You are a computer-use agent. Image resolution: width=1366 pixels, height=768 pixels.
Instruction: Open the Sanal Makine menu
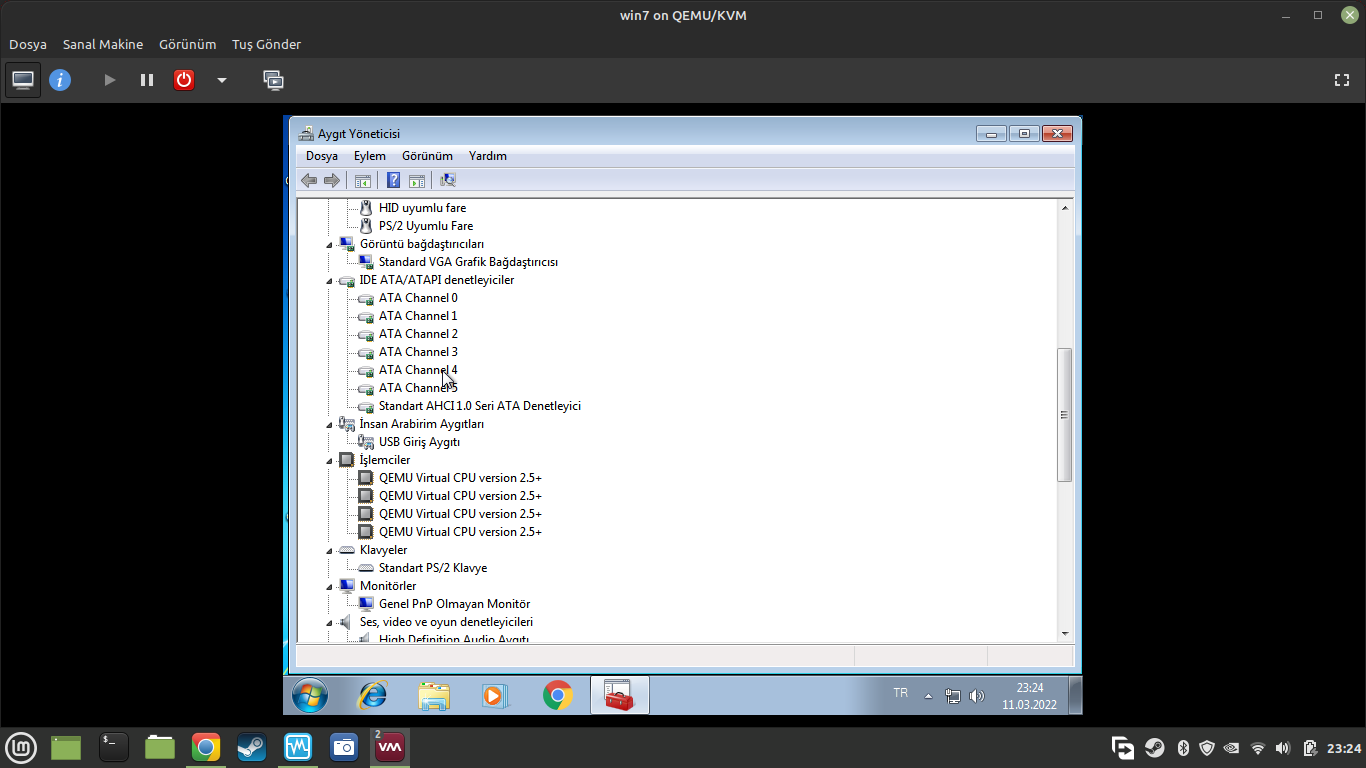pyautogui.click(x=103, y=44)
